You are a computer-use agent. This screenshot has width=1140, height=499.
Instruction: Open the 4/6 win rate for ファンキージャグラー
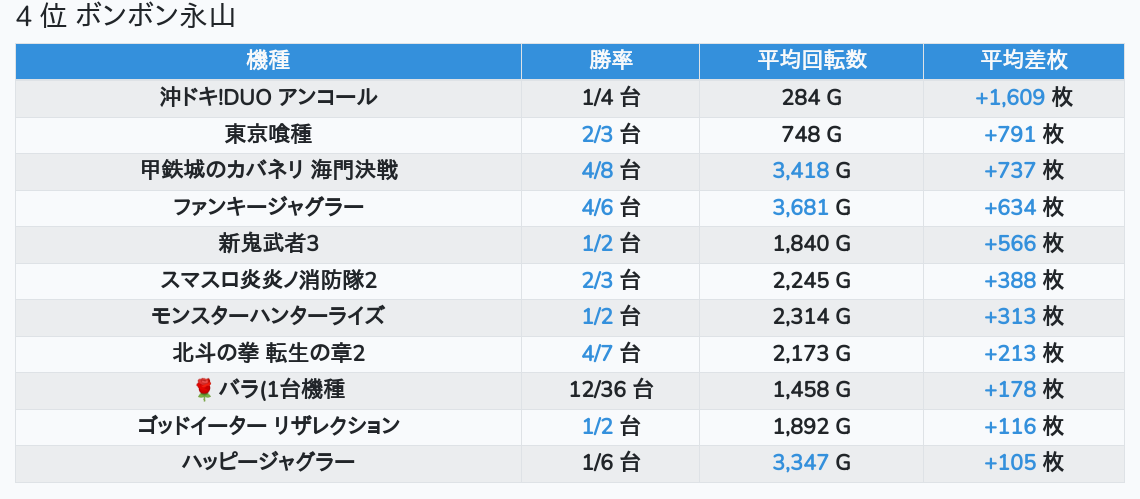point(598,207)
